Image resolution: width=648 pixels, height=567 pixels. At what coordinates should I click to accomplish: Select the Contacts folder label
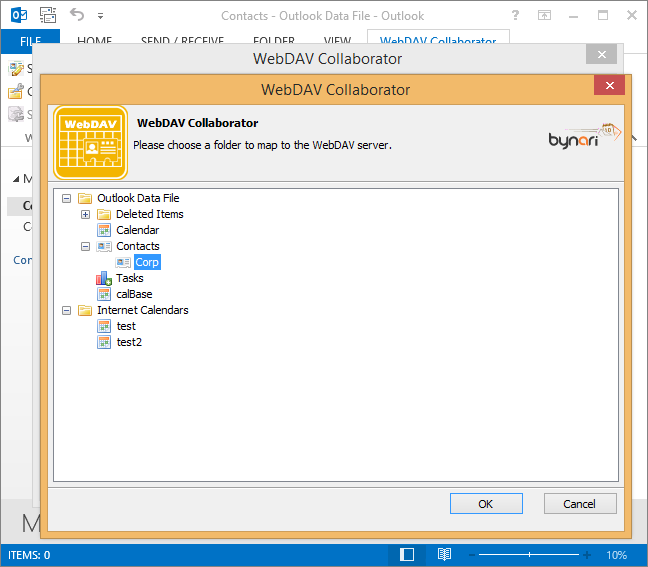(x=138, y=246)
